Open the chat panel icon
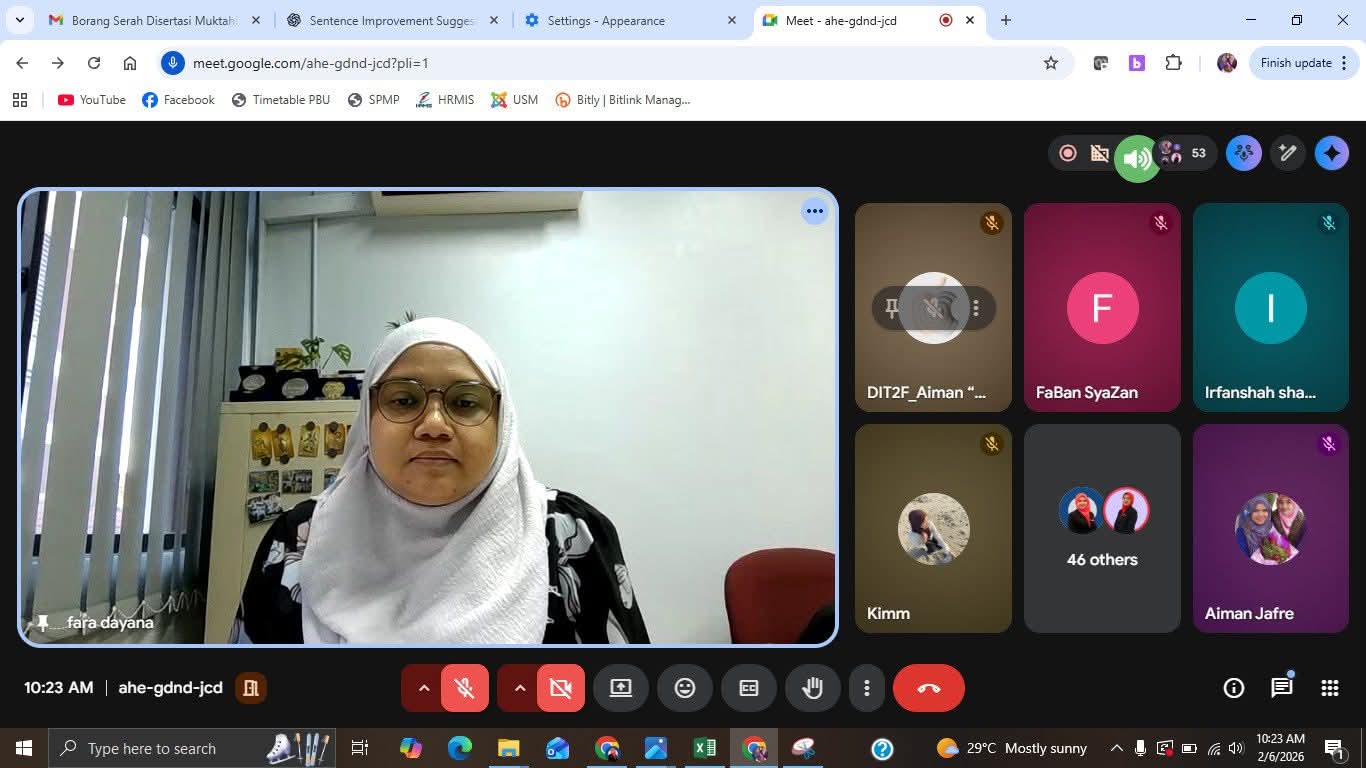The image size is (1366, 768). pyautogui.click(x=1281, y=688)
